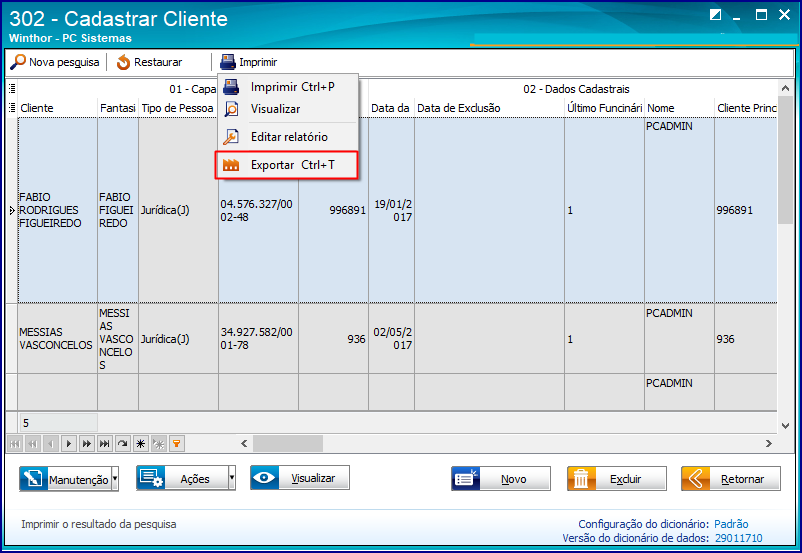Go to next record arrow

tap(69, 444)
